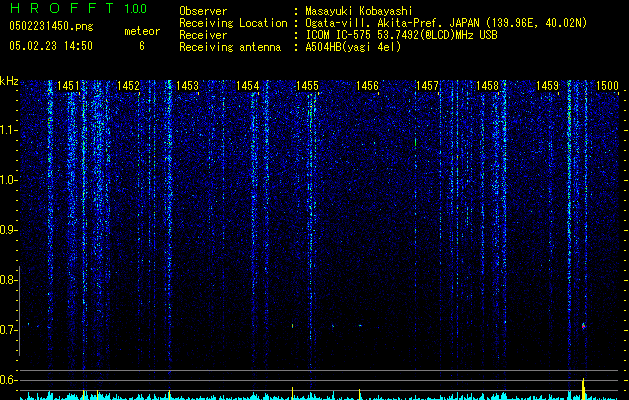This screenshot has height=400, width=629.
Task: Click the Receiving antenna field label
Action: [230, 47]
